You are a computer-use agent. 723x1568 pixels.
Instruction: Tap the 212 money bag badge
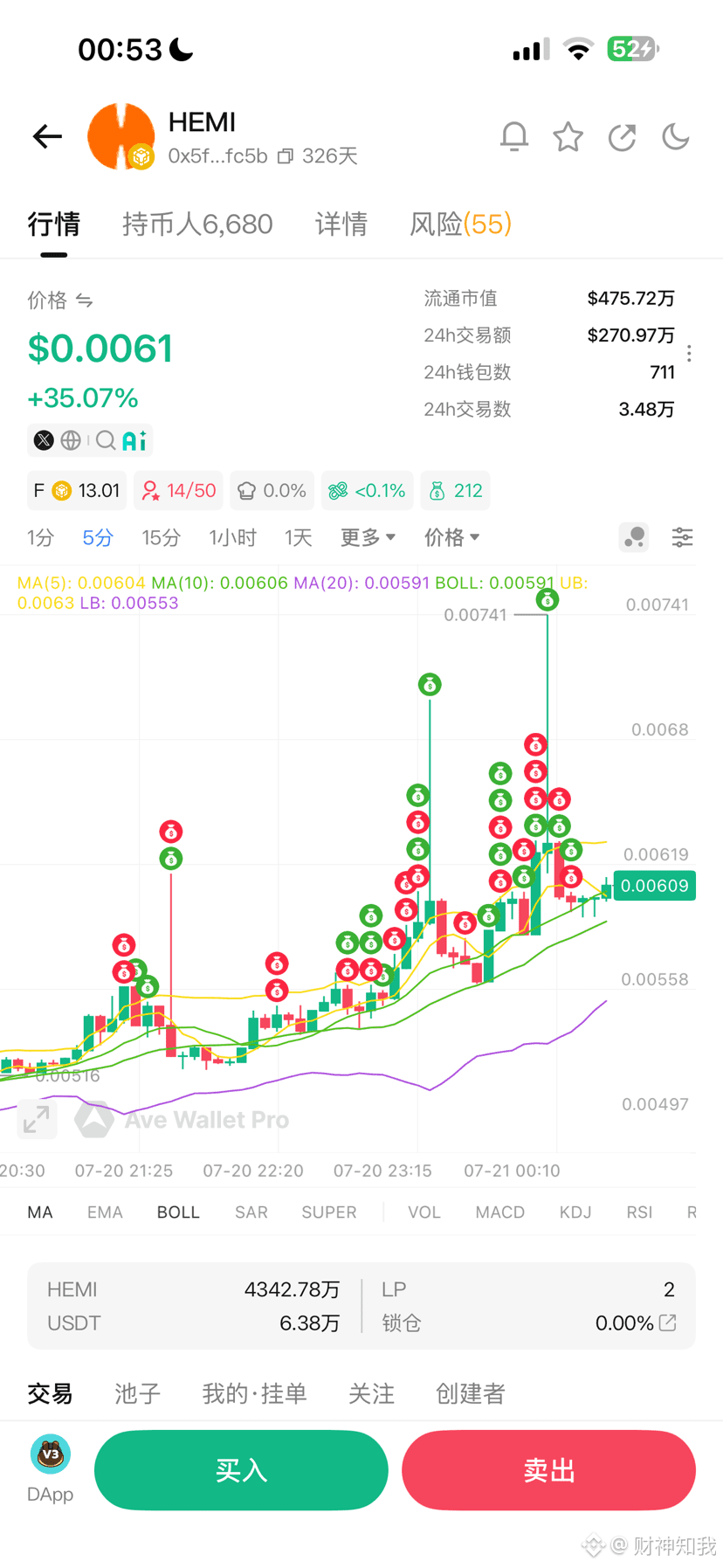[456, 491]
